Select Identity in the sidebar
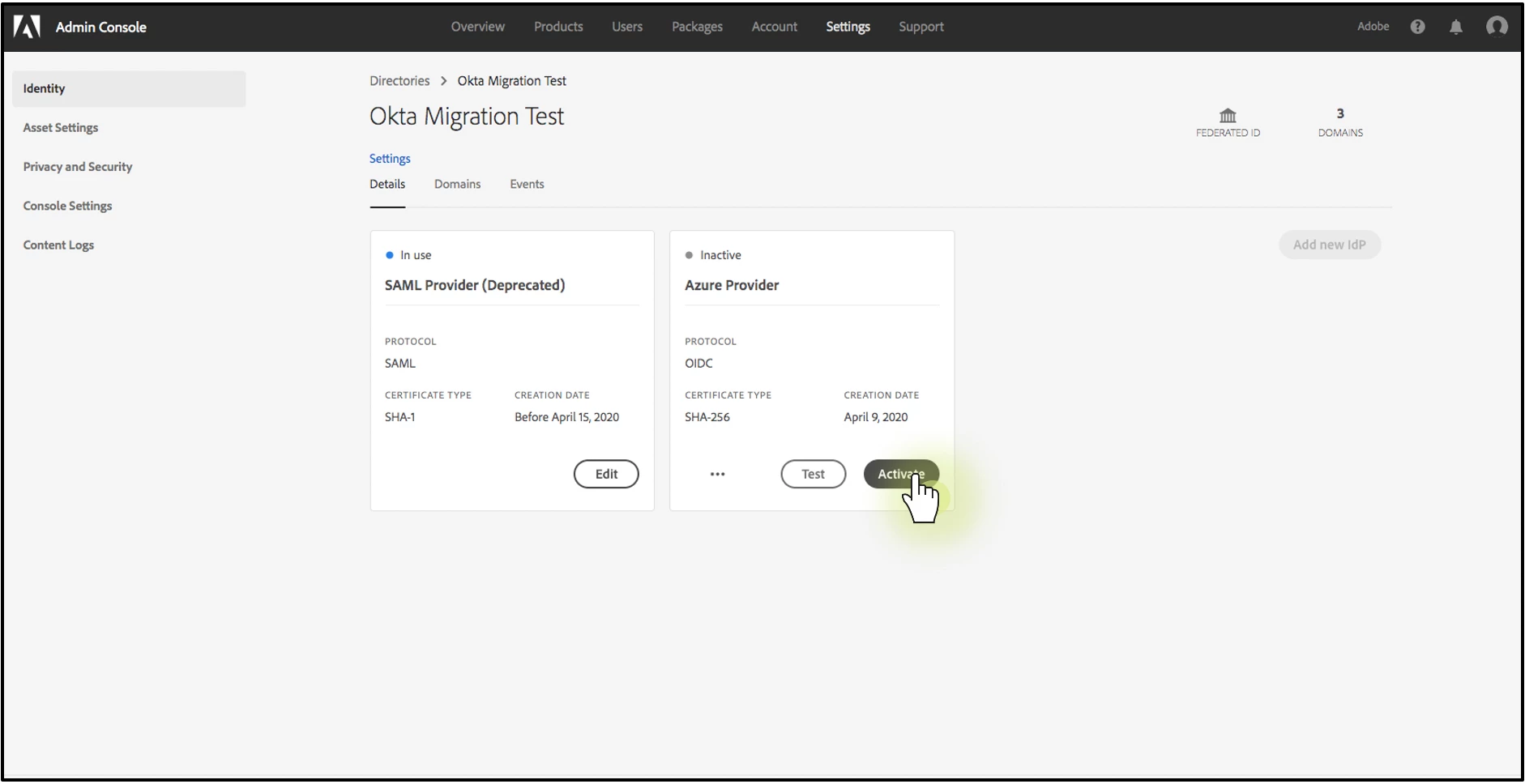 (129, 89)
